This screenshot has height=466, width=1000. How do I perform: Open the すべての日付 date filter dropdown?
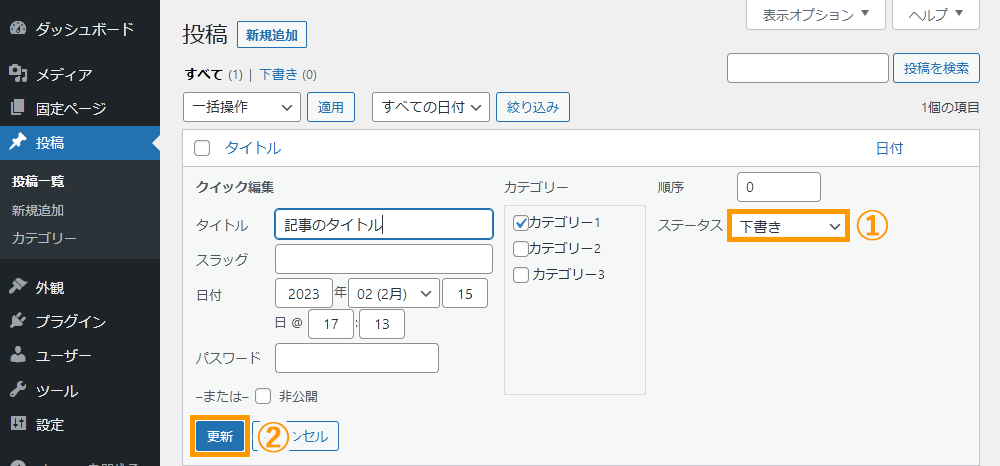point(430,107)
